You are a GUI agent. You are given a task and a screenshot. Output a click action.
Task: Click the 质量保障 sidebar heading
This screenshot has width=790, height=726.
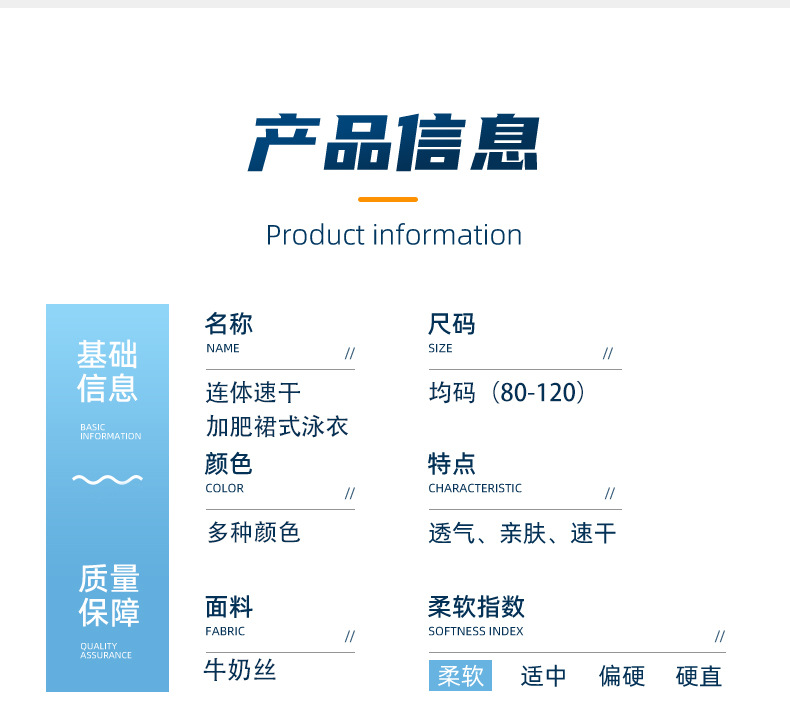tap(109, 595)
